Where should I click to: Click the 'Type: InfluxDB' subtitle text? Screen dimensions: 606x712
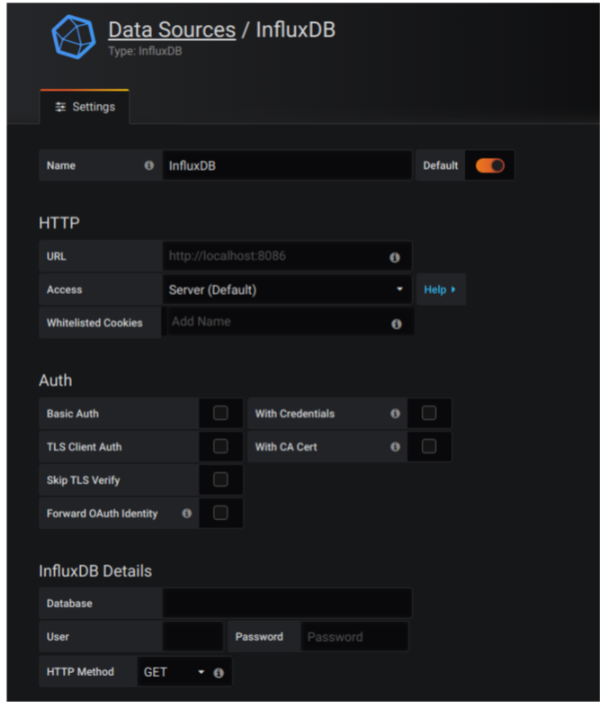(145, 51)
